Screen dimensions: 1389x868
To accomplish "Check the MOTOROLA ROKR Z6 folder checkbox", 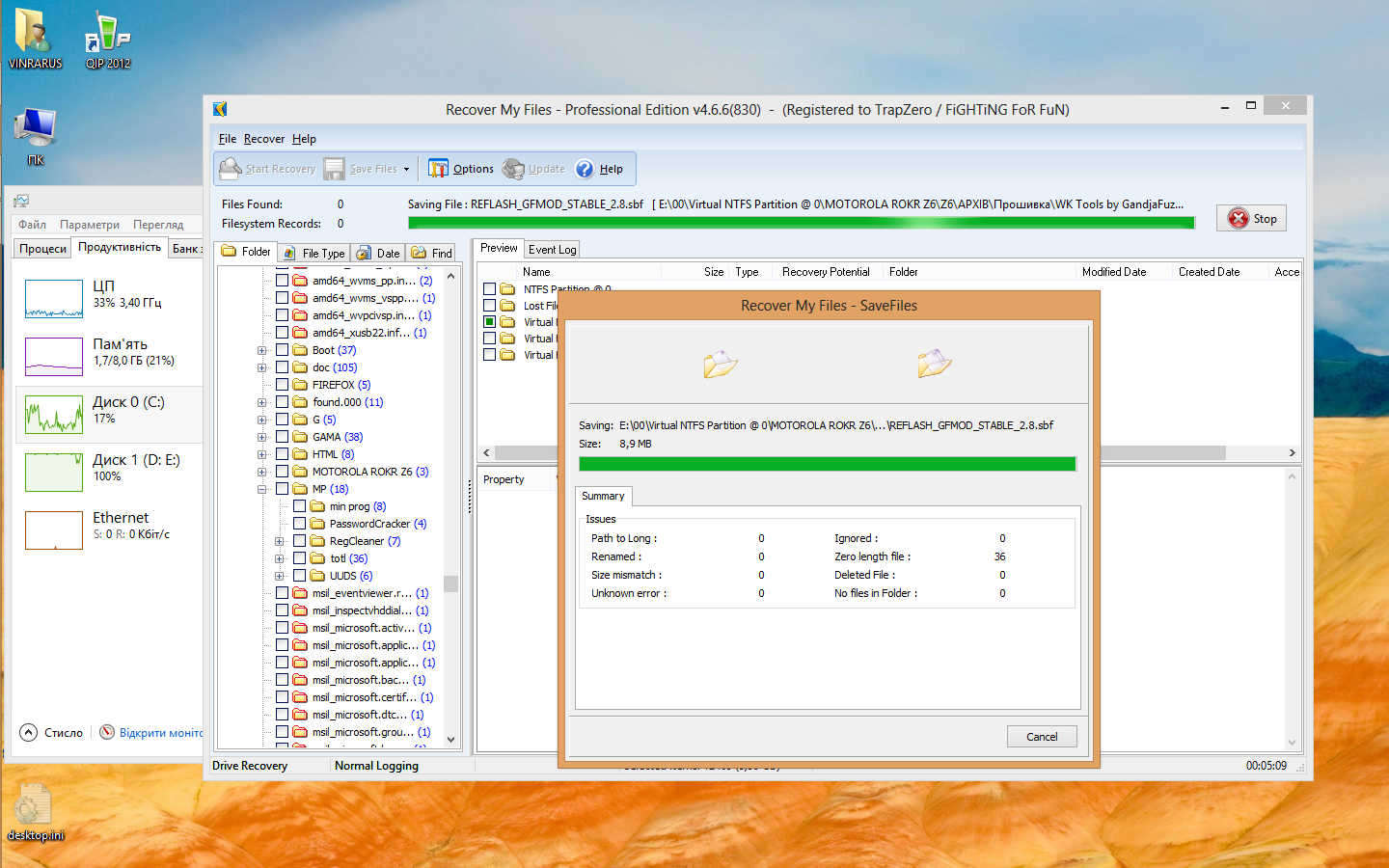I will click(x=283, y=472).
